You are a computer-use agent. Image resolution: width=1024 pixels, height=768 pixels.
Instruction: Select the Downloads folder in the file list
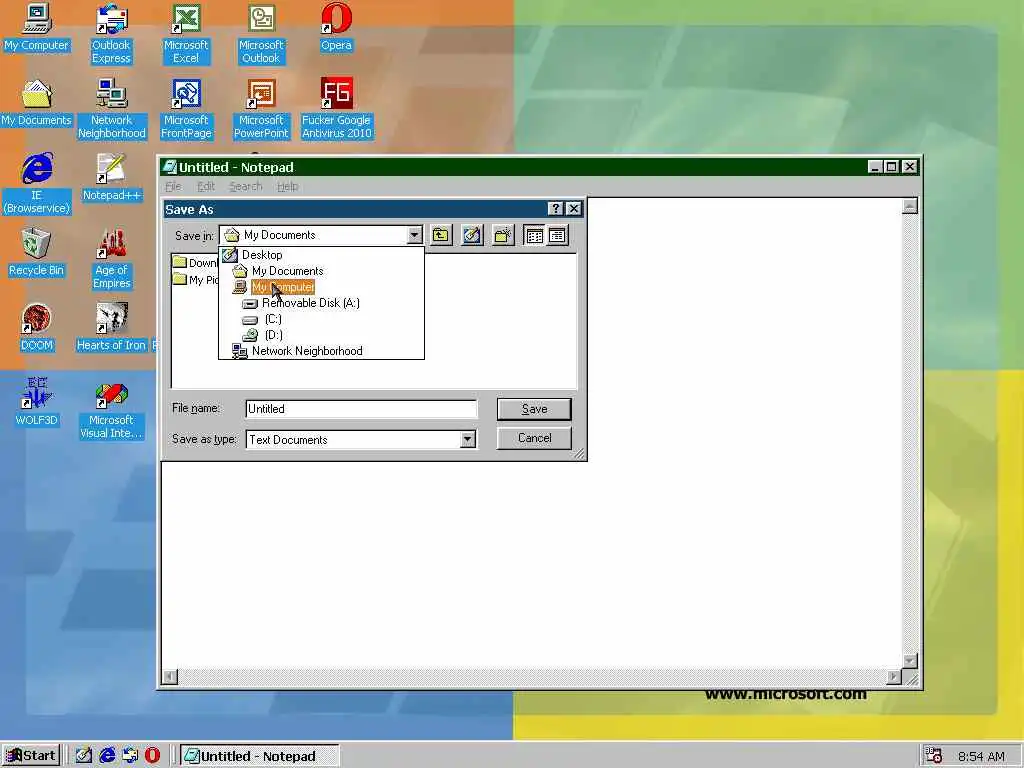[x=195, y=263]
